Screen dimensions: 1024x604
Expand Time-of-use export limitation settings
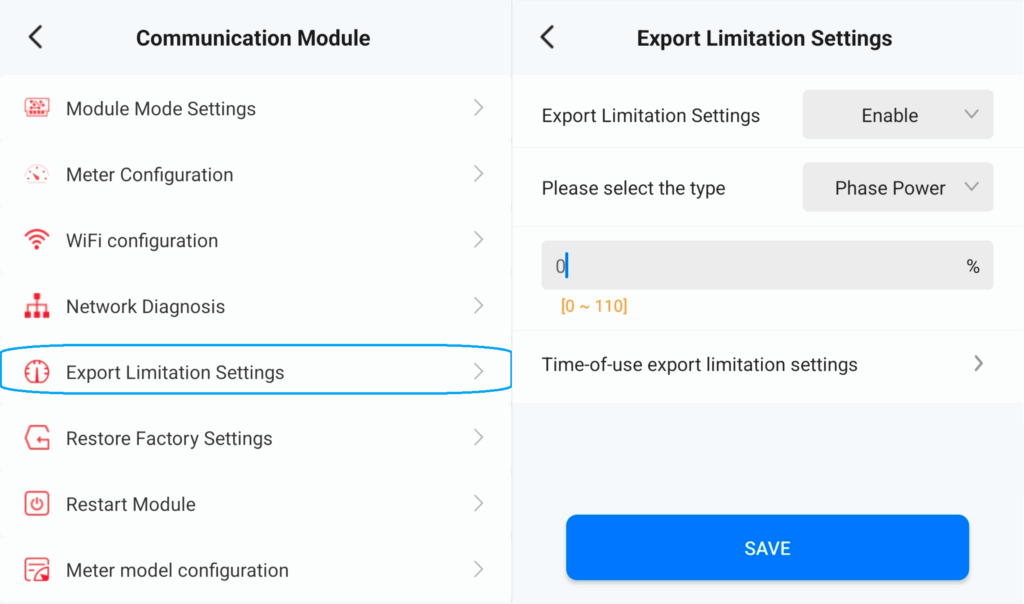(762, 365)
